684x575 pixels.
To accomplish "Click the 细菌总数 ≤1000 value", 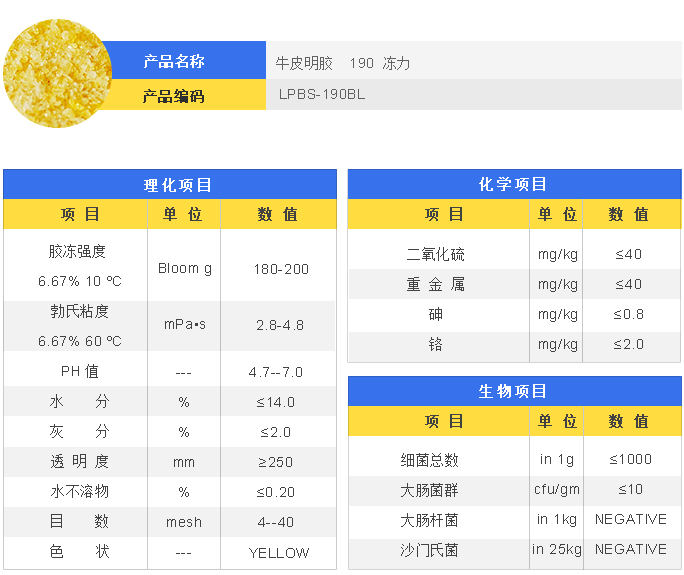I will coord(630,459).
